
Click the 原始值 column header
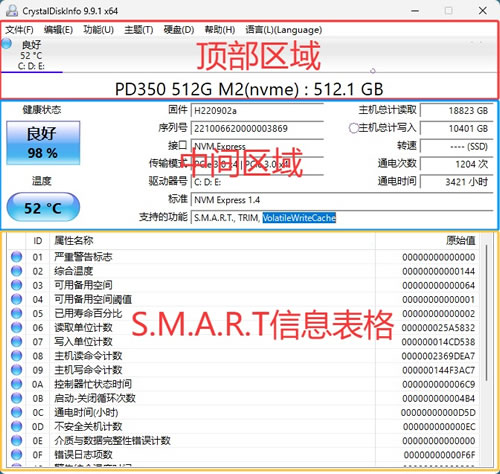point(427,241)
